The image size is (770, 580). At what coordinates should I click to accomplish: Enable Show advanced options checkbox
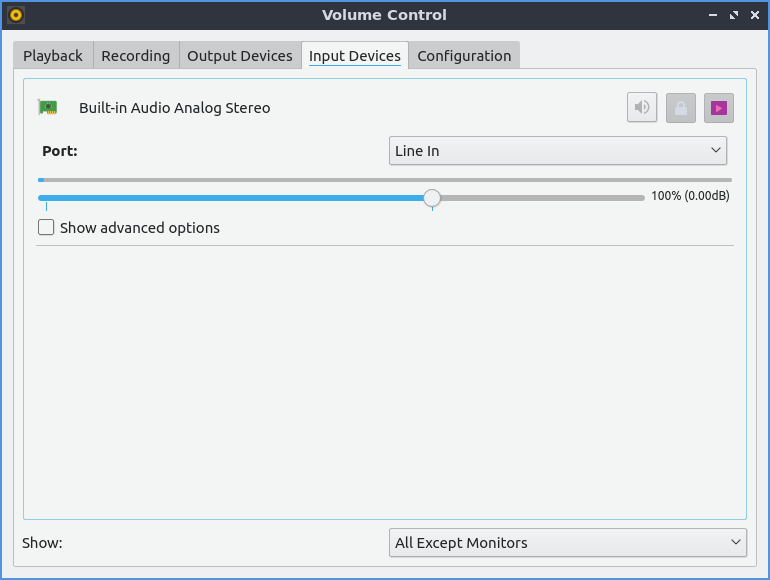coord(46,228)
